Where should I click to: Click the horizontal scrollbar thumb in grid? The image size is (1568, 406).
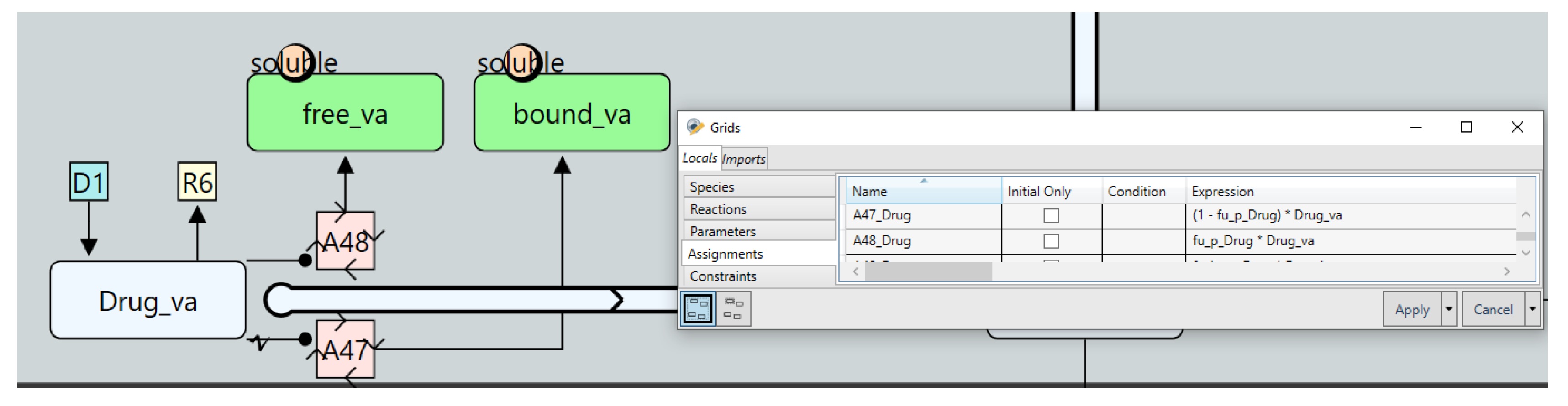928,272
